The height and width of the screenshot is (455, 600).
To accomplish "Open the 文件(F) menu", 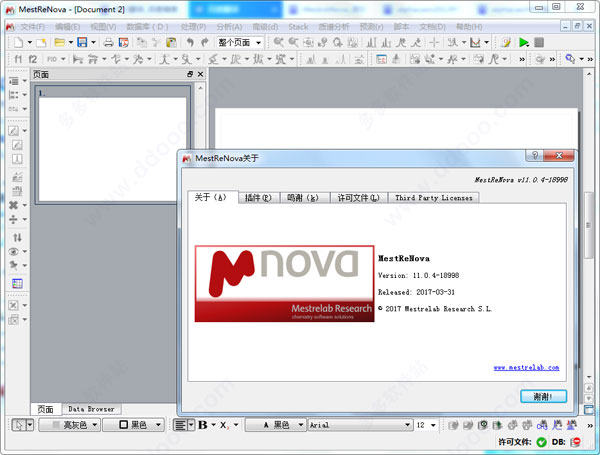I will click(33, 27).
